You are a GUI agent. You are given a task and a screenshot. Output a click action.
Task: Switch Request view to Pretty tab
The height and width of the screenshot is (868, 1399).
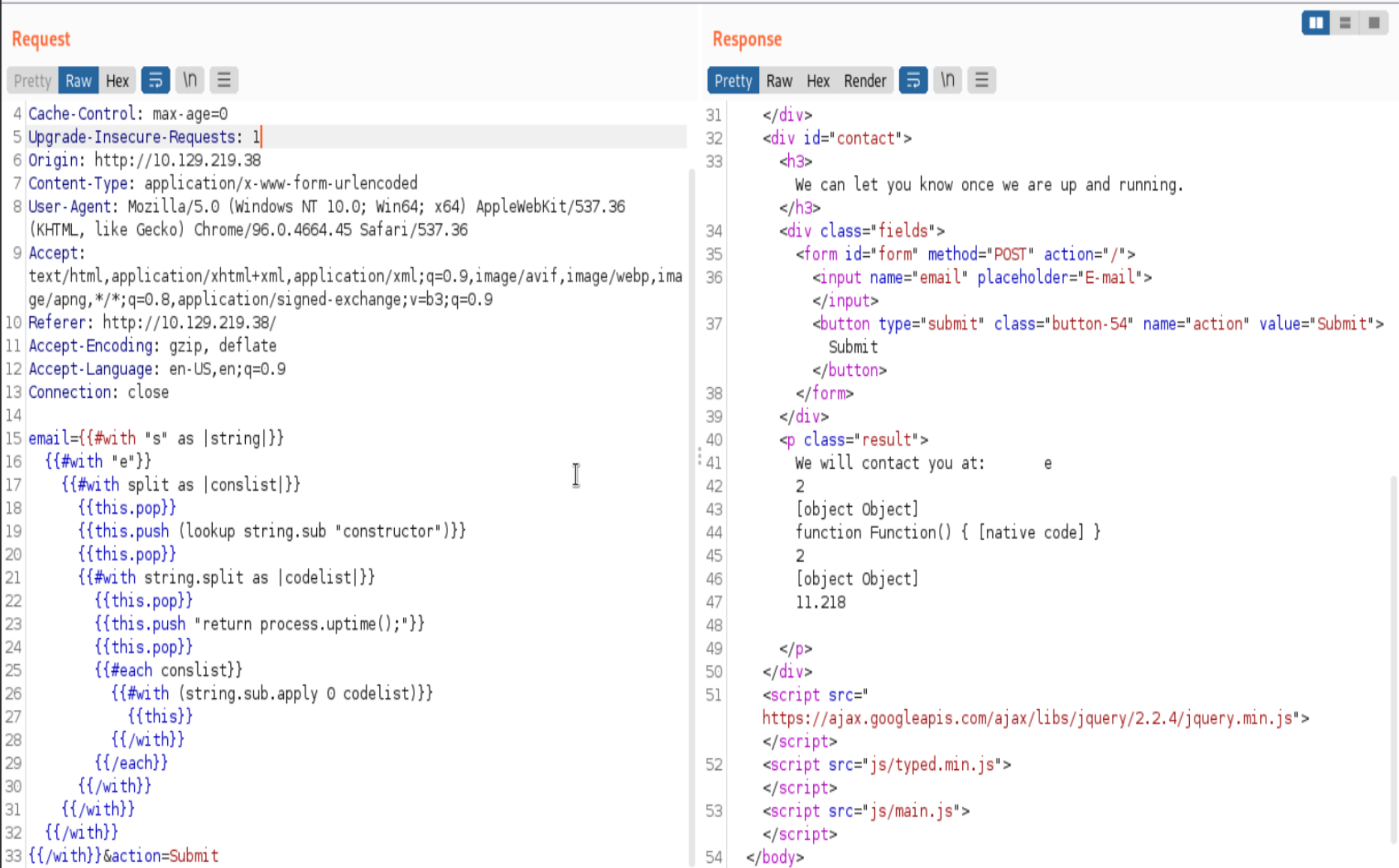coord(32,81)
